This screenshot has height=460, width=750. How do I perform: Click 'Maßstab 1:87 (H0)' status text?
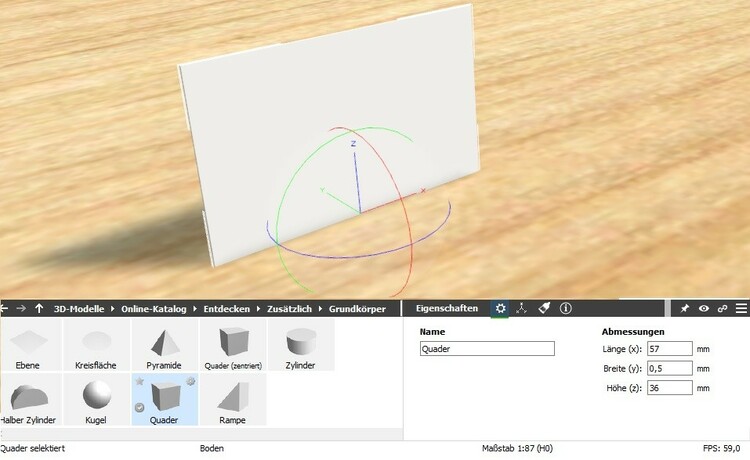pos(517,449)
